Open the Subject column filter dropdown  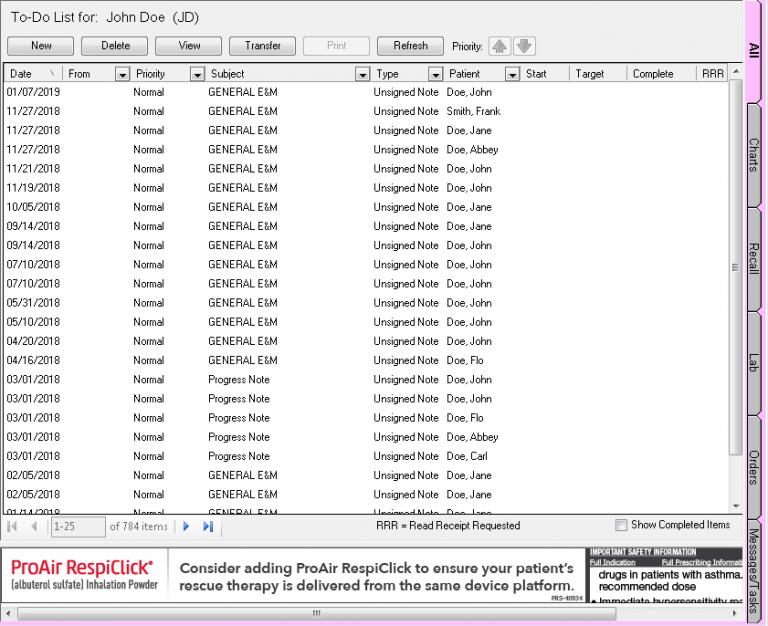pyautogui.click(x=362, y=74)
